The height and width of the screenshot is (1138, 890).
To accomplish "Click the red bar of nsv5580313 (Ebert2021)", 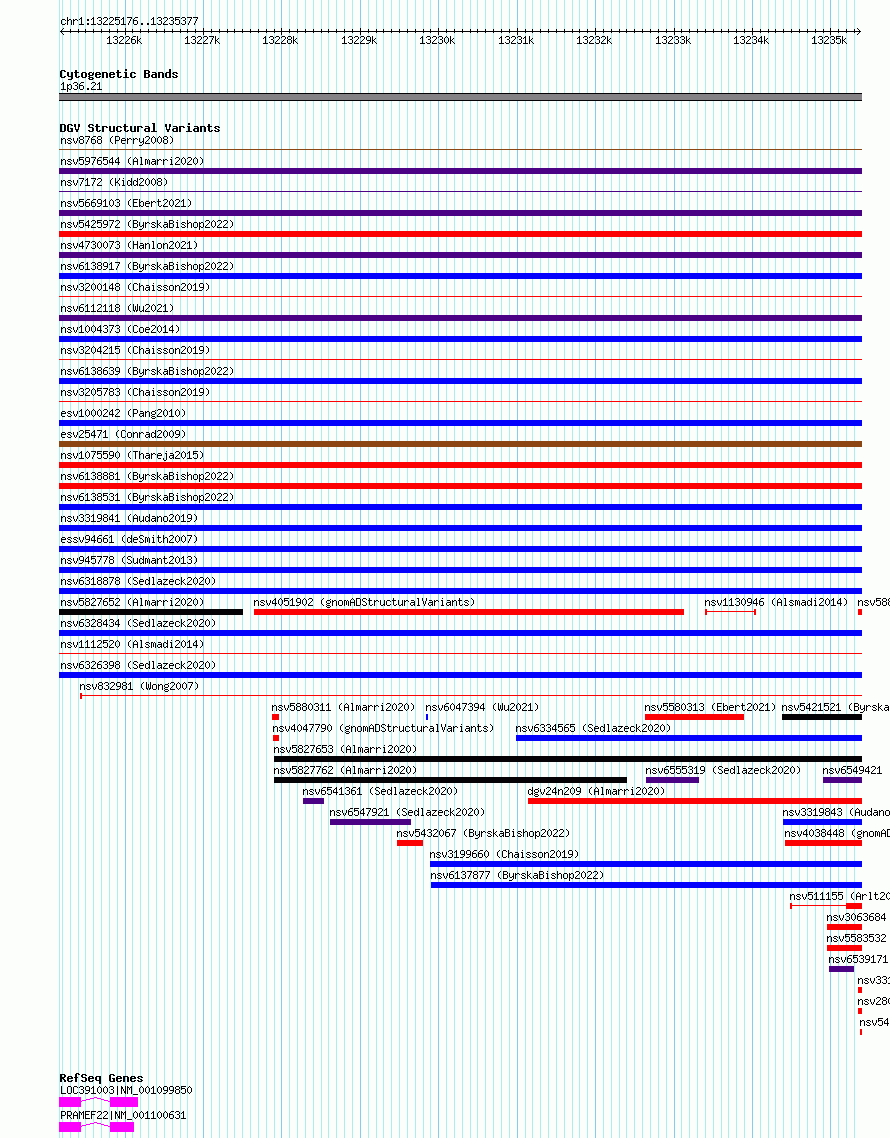I will pos(695,717).
